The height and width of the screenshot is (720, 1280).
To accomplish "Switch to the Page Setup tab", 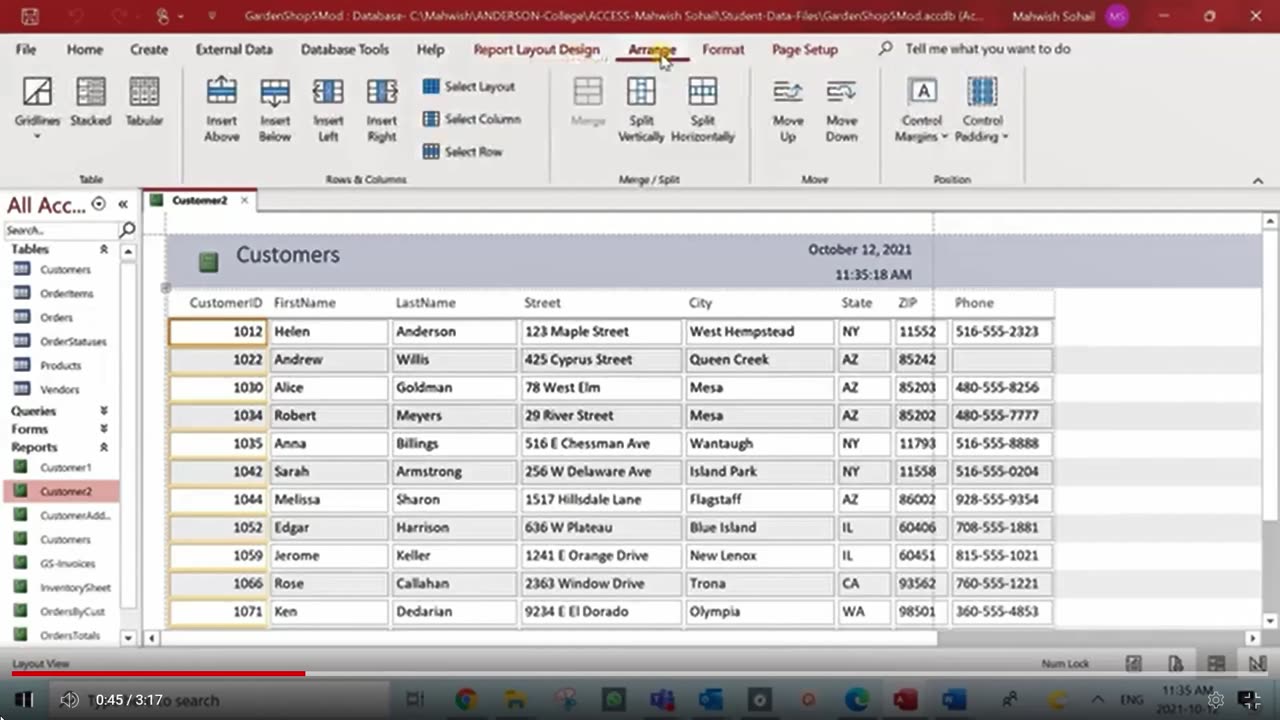I will tap(805, 49).
